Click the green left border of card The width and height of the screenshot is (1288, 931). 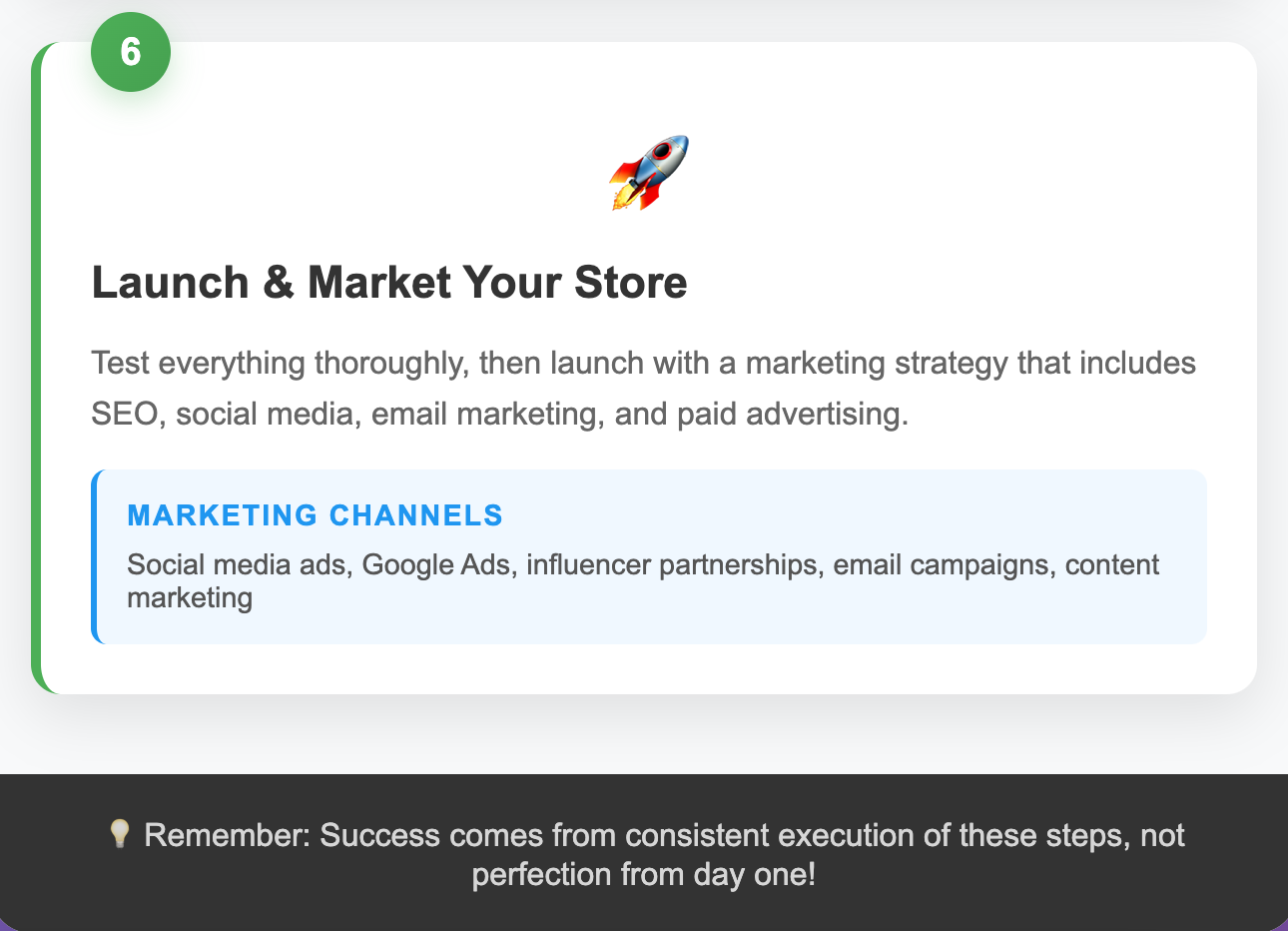coord(36,368)
